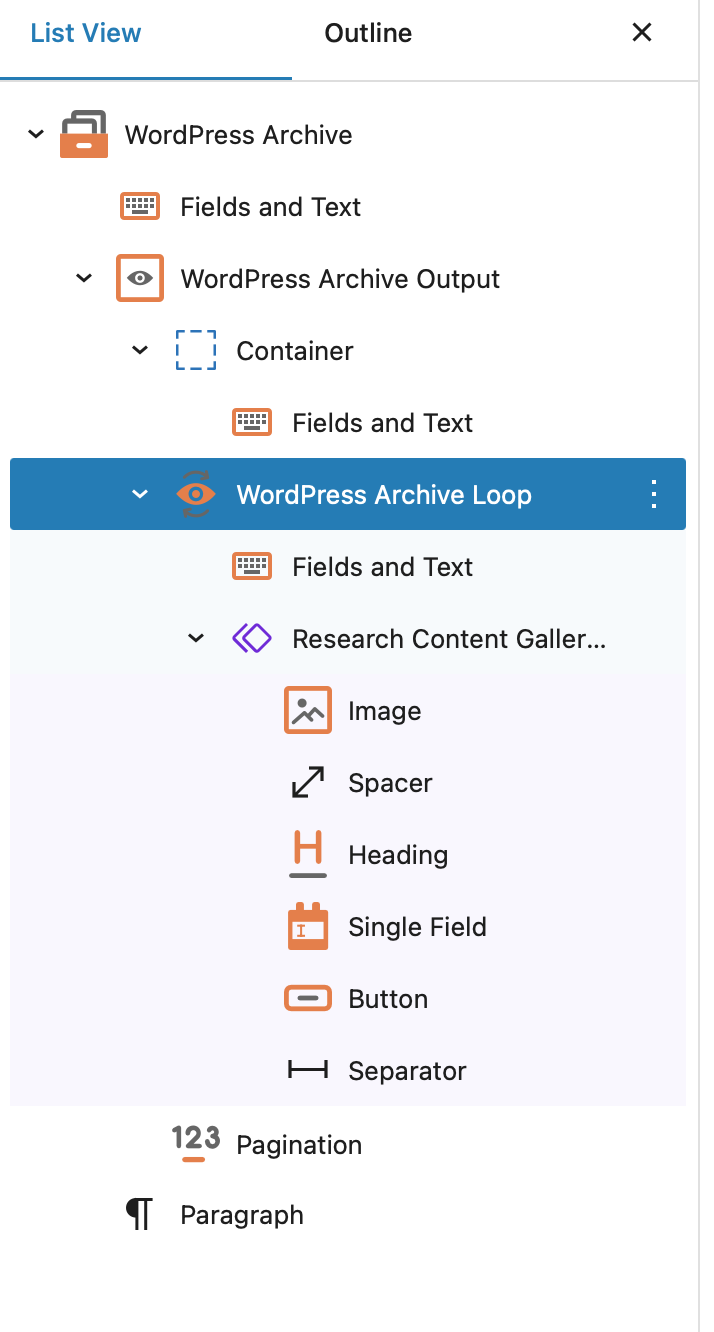Click the Paragraph pilcrow icon

click(x=140, y=1215)
